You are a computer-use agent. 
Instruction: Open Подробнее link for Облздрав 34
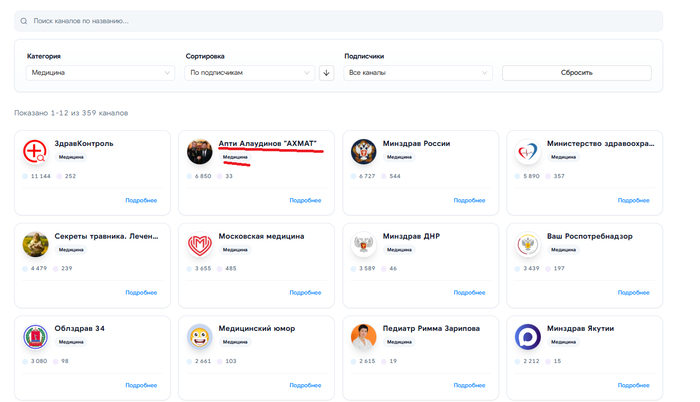click(141, 385)
